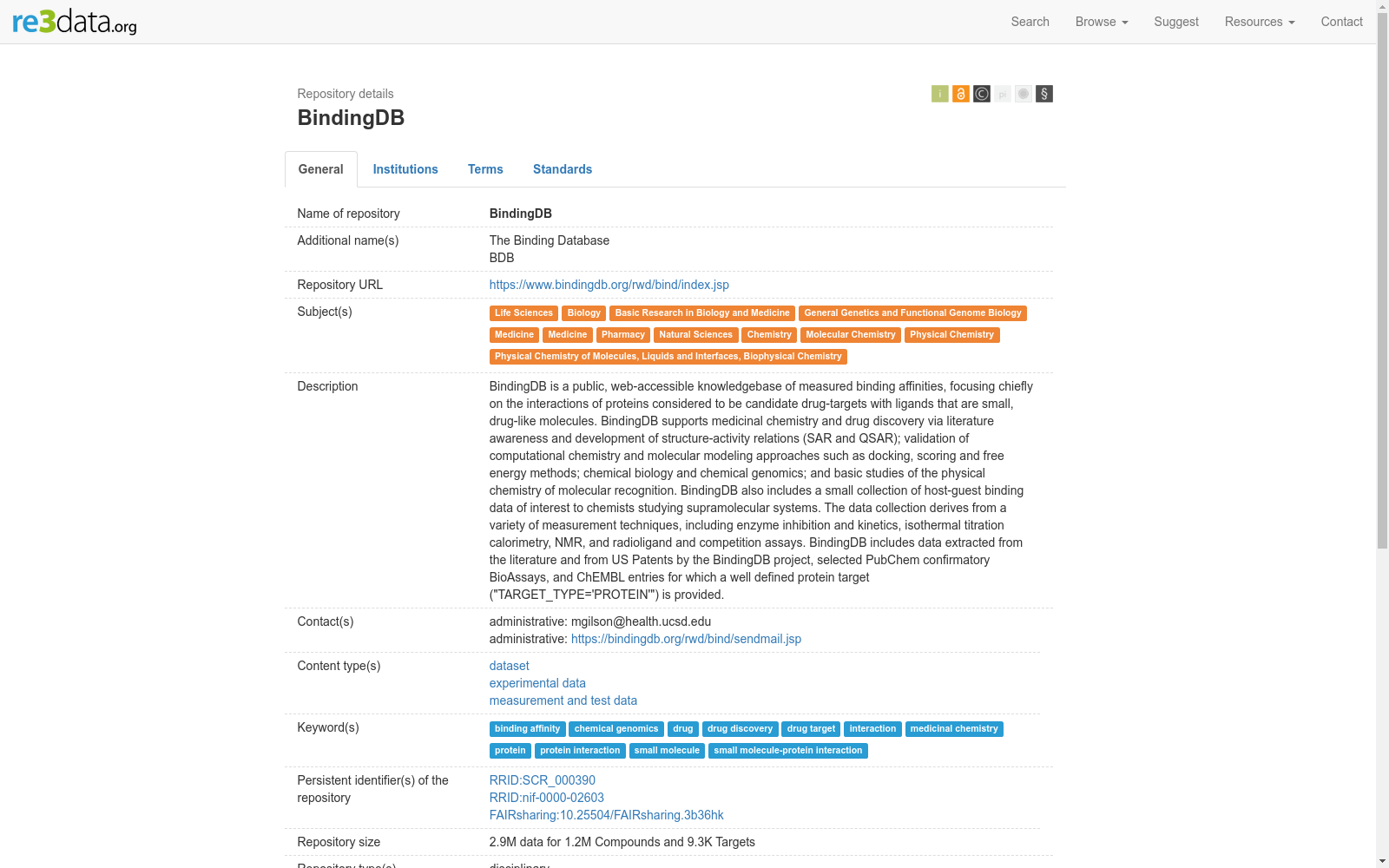Open the Standards tab

click(563, 169)
